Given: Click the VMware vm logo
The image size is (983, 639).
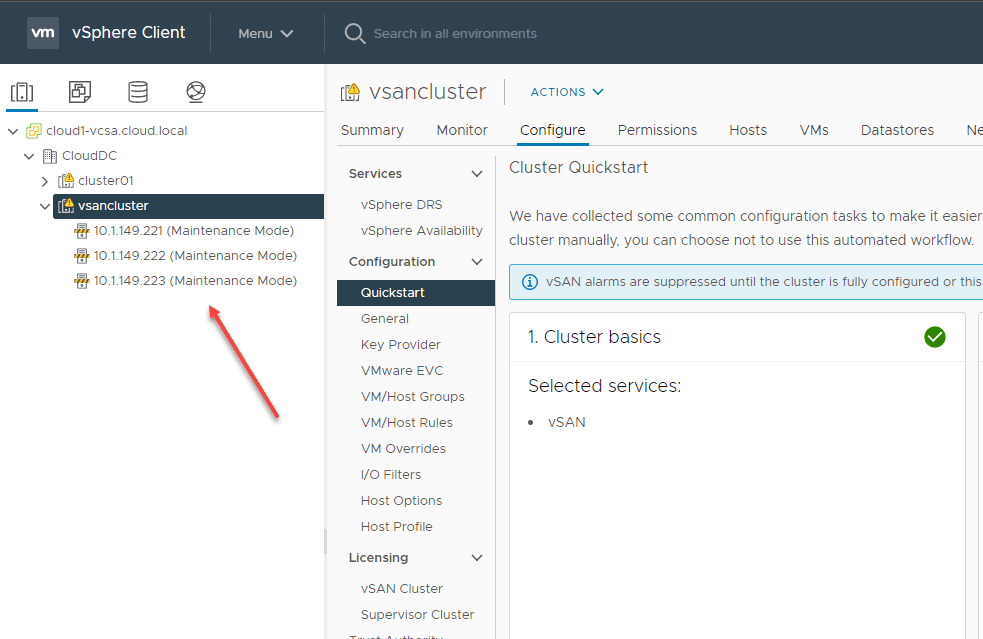Looking at the screenshot, I should click(x=43, y=33).
